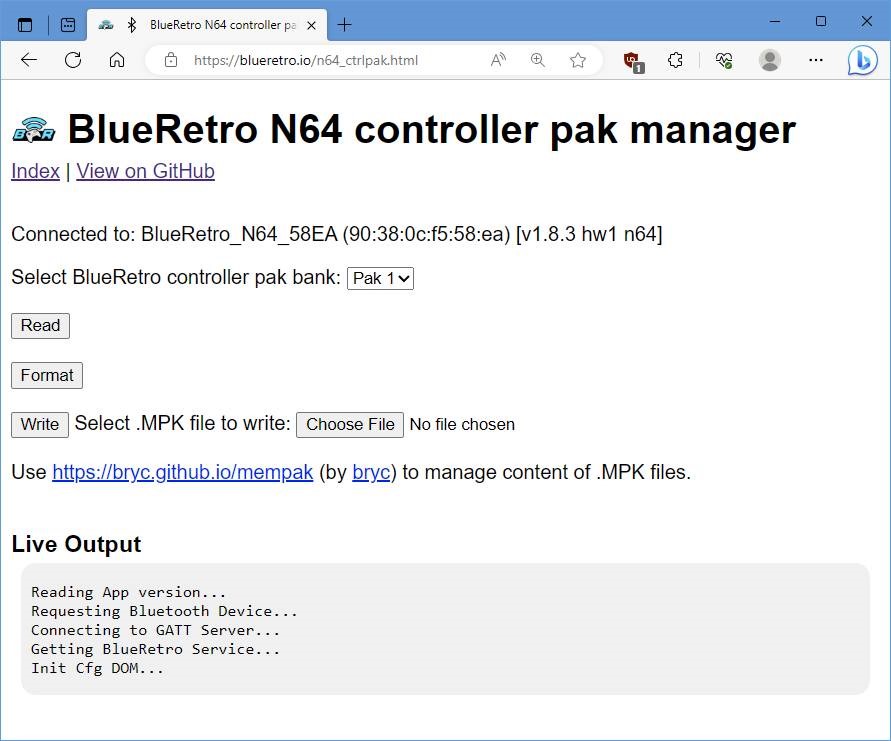Open a new browser tab
Screen dimensions: 891x741
tap(344, 24)
